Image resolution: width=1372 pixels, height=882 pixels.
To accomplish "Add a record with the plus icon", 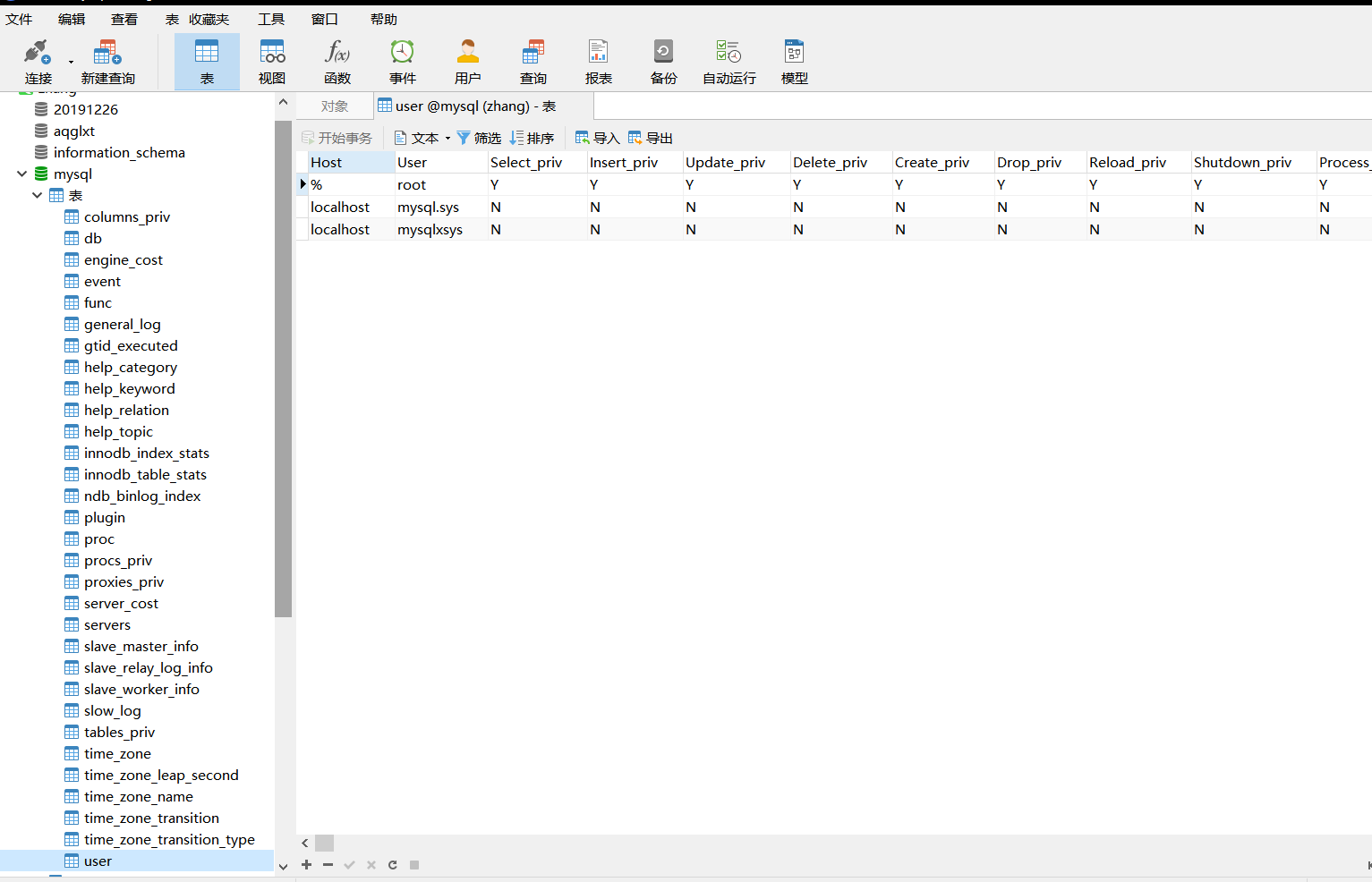I will click(306, 865).
